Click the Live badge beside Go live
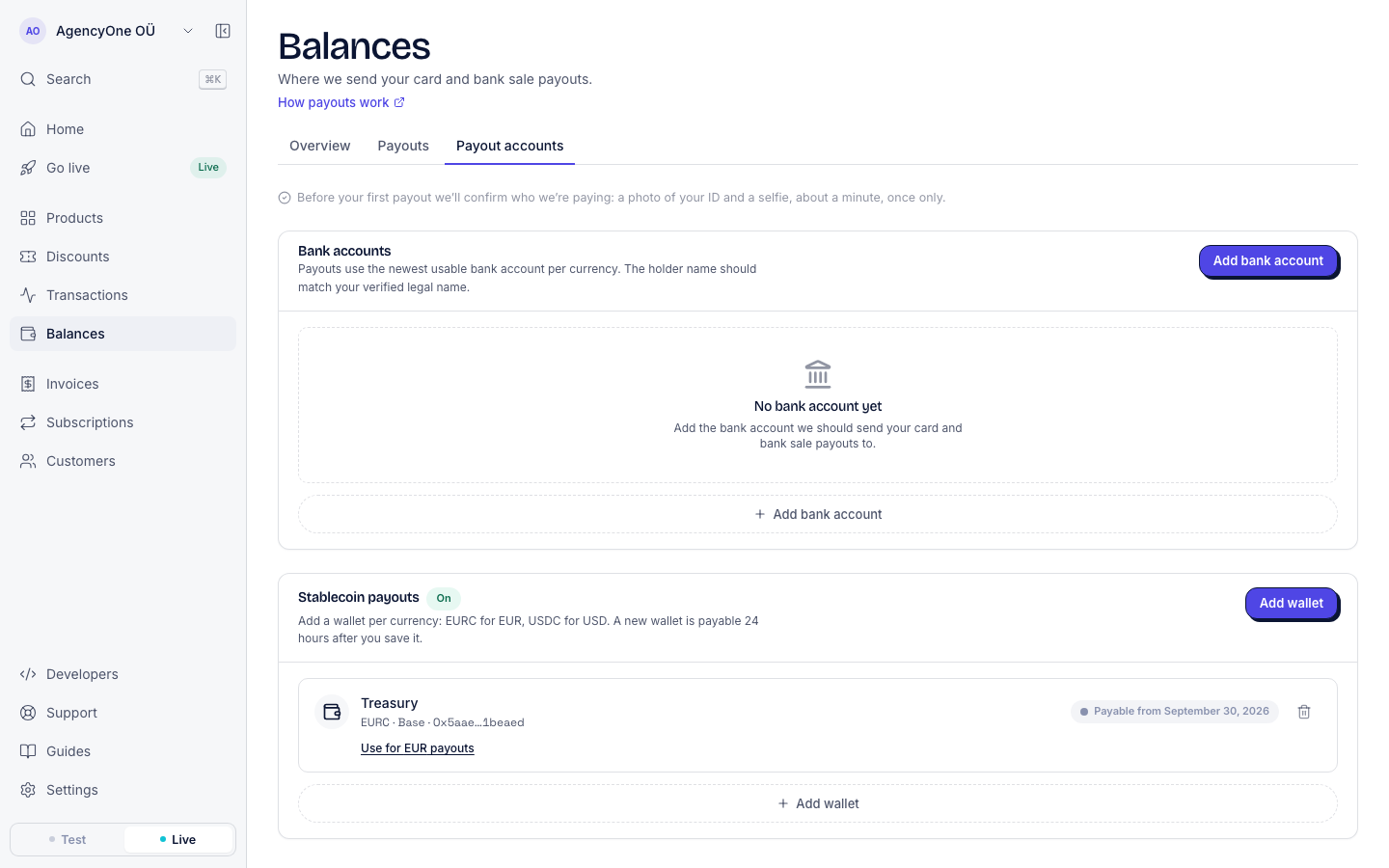 (x=208, y=168)
